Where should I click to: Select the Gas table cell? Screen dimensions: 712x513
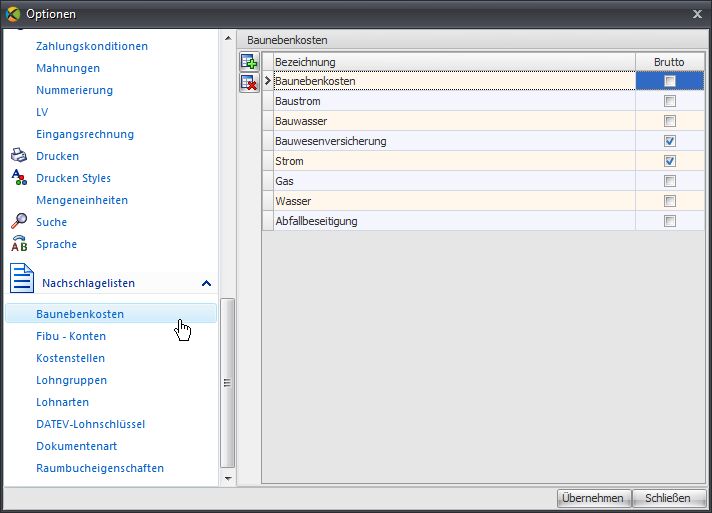pos(454,181)
